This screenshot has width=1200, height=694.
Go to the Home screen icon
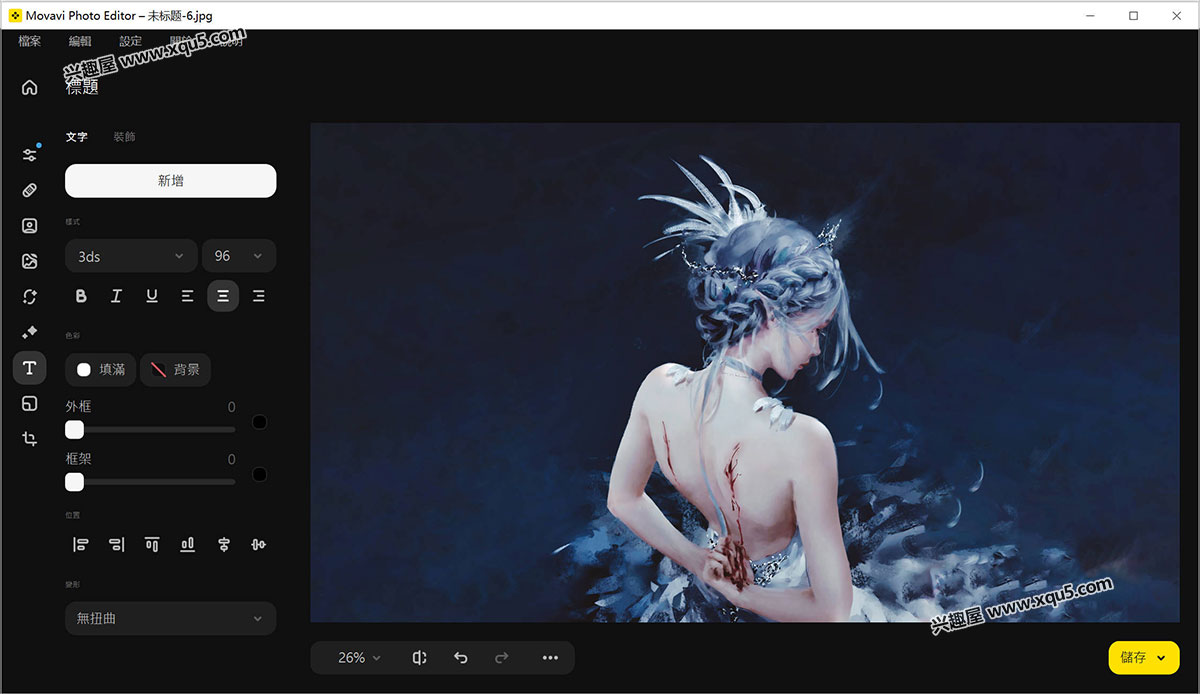29,87
